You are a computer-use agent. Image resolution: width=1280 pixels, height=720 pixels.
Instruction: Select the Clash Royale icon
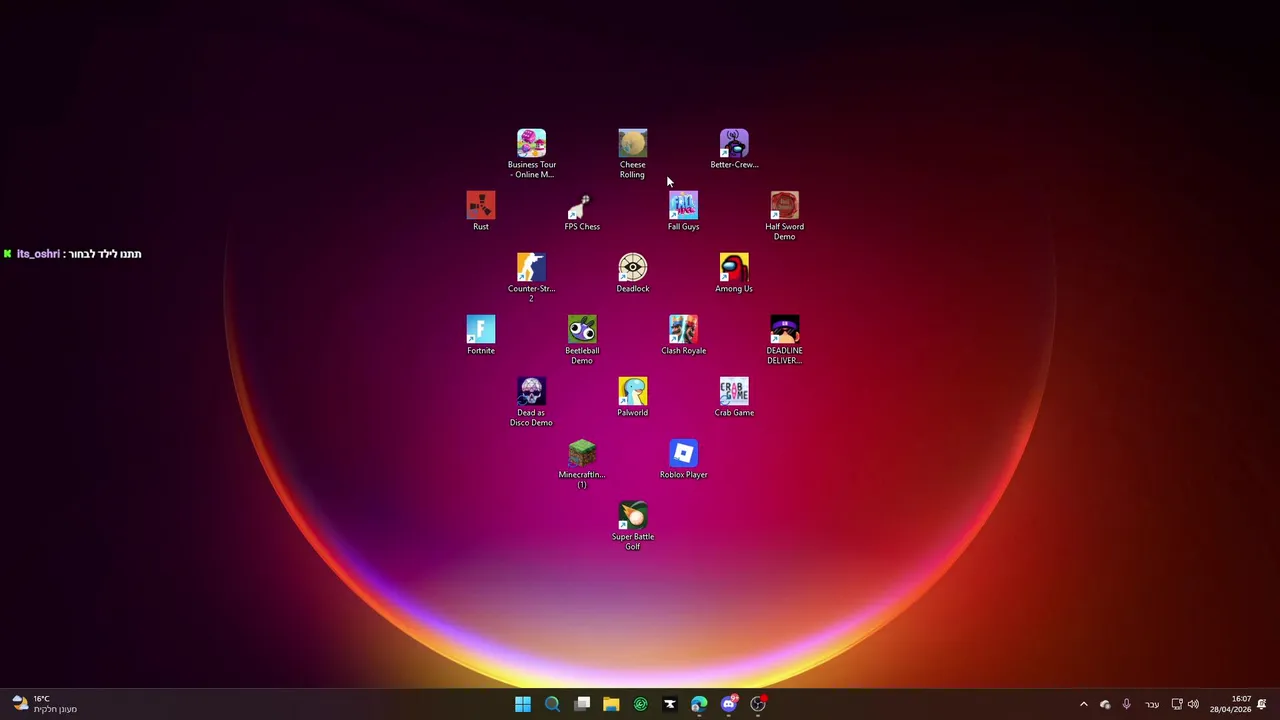[683, 335]
